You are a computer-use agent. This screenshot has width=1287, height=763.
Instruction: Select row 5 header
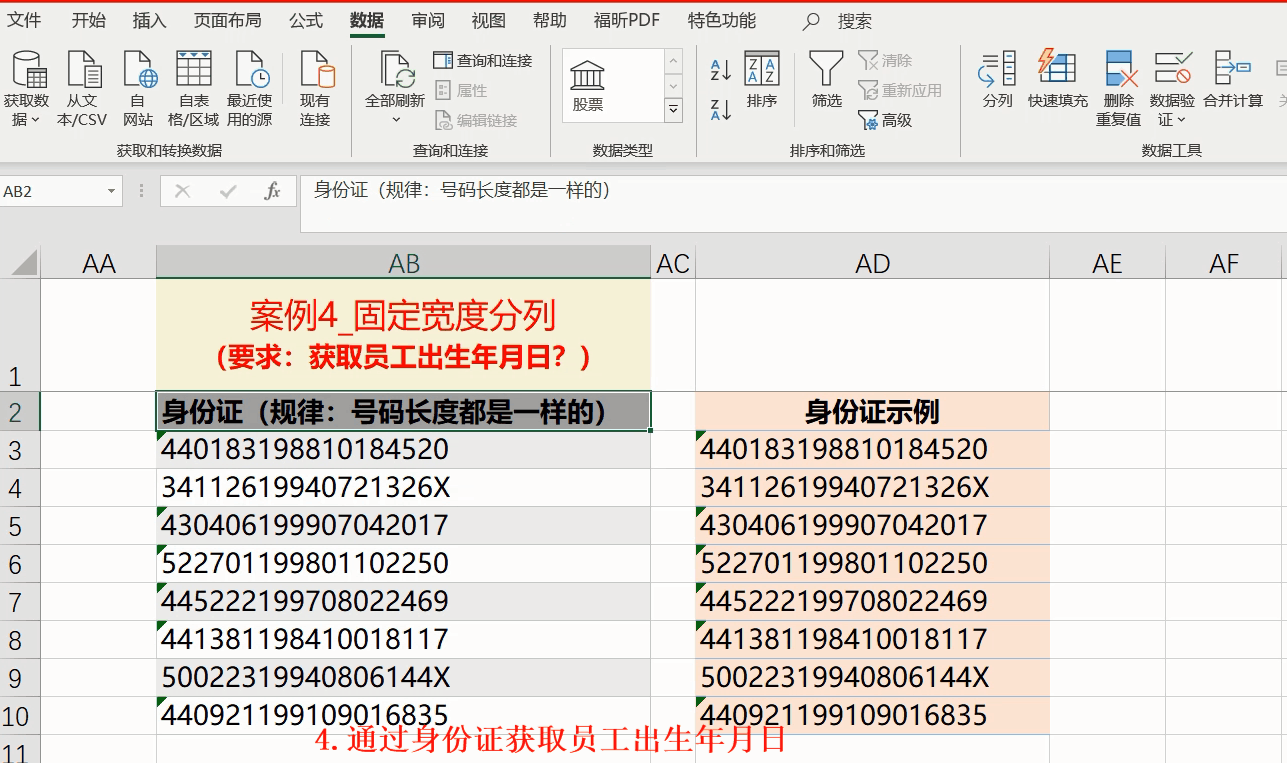(x=19, y=526)
